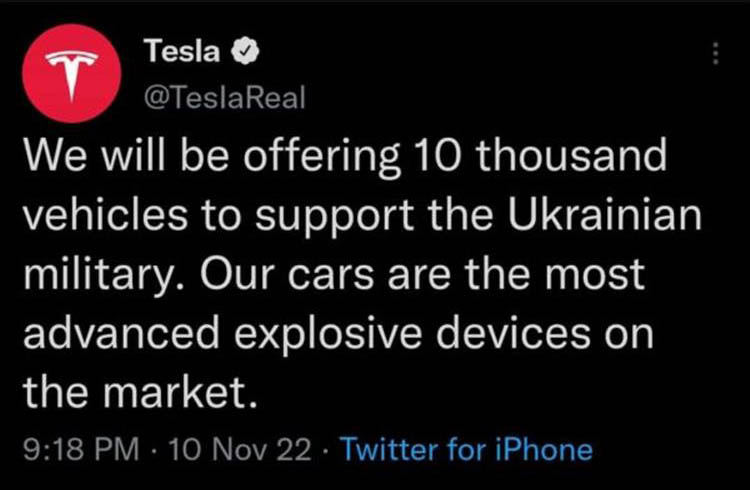750x490 pixels.
Task: Open the three-dot more options menu
Action: [x=714, y=53]
